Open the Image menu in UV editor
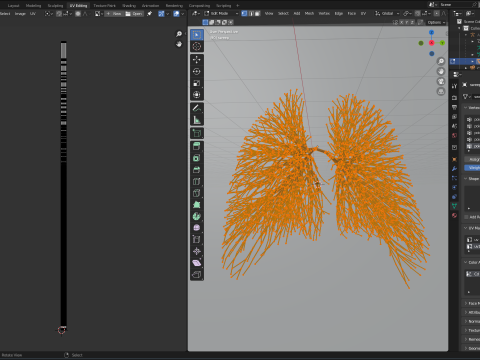Screen dimensions: 480x360 [20, 14]
